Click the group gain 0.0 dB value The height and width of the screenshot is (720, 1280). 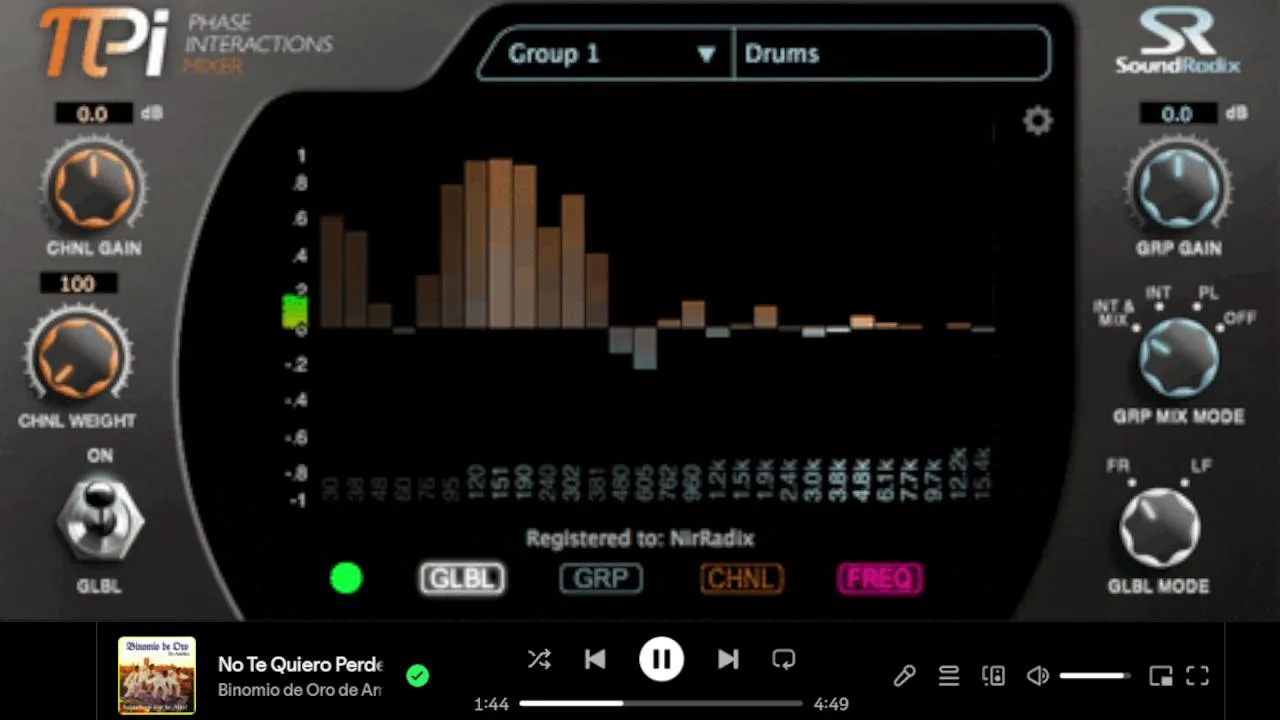(1178, 114)
